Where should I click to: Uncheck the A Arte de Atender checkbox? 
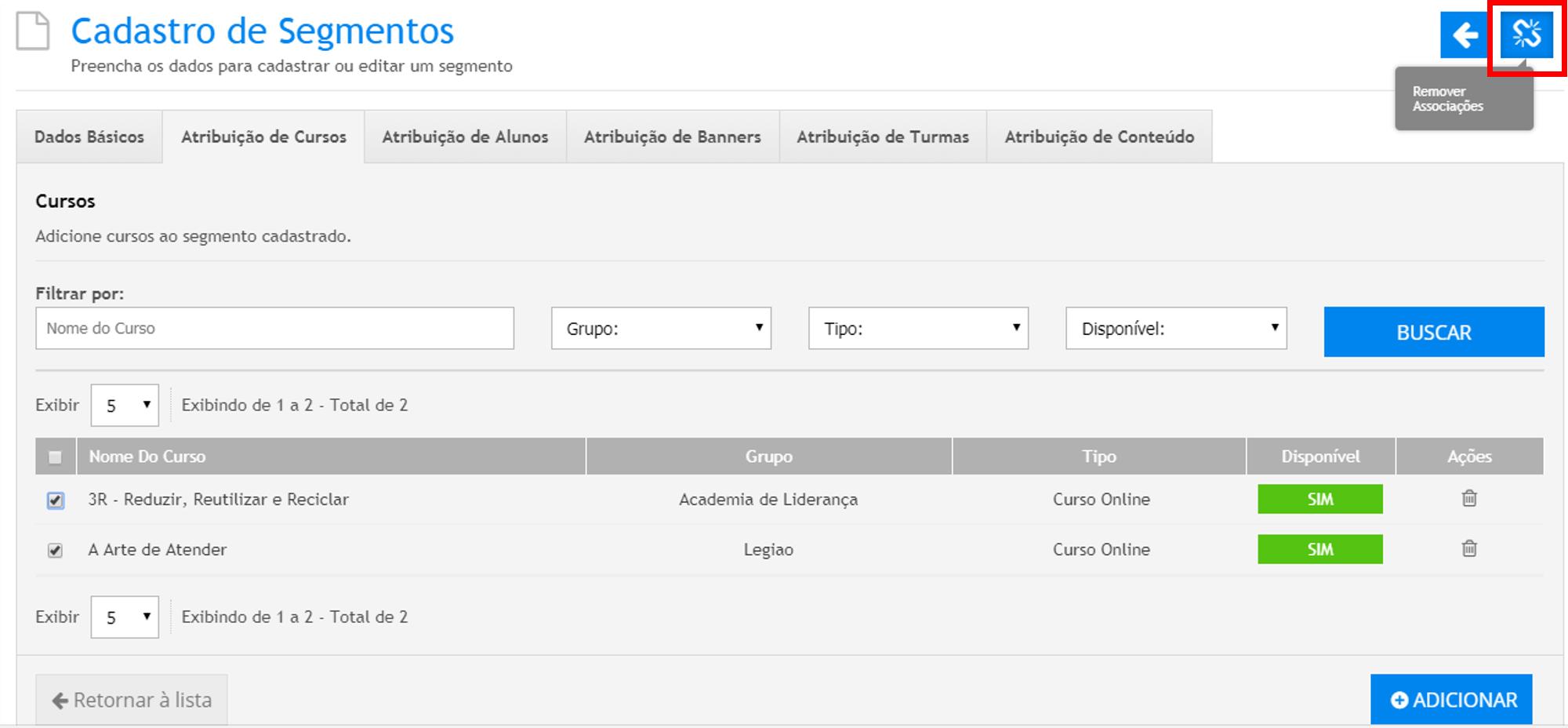pyautogui.click(x=55, y=551)
